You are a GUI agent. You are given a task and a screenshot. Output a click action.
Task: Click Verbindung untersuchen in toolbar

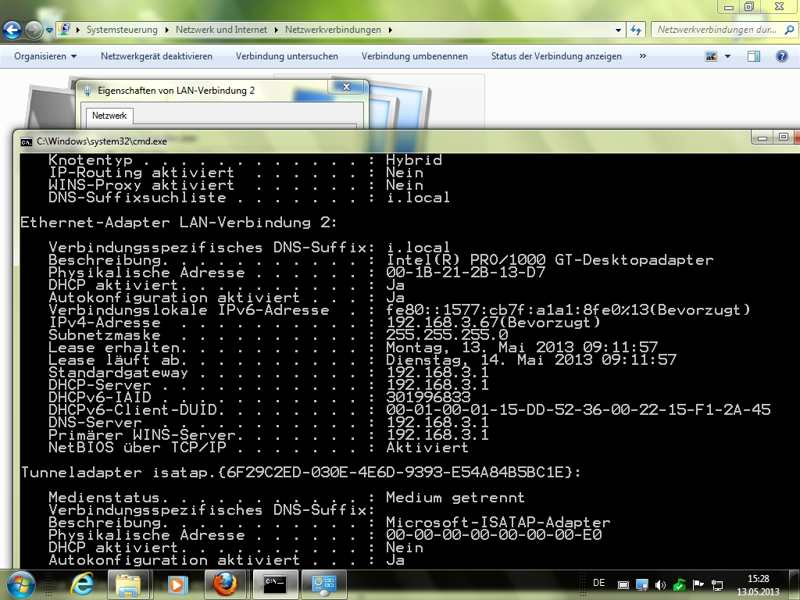pos(286,56)
